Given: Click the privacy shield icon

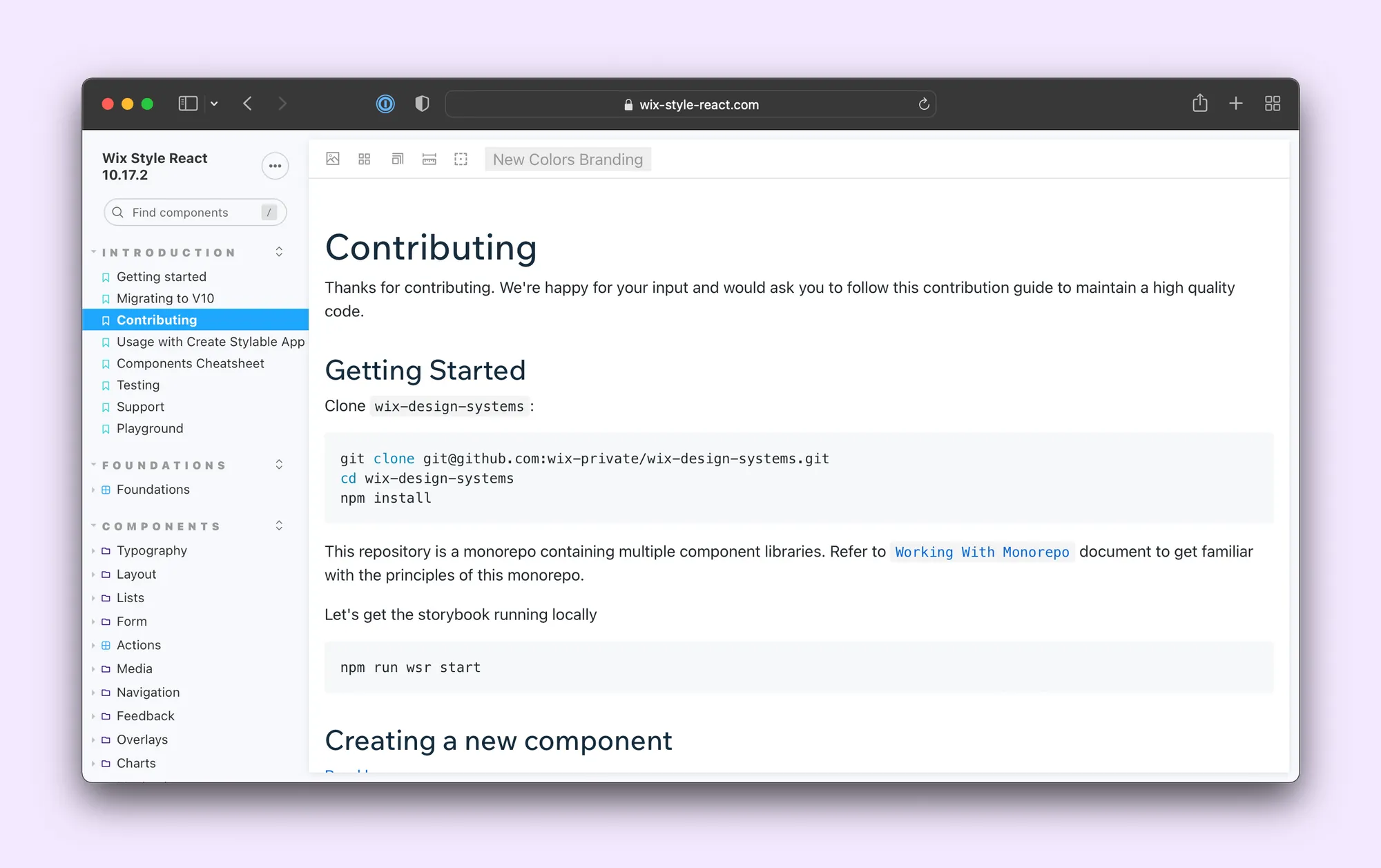Looking at the screenshot, I should click(422, 104).
